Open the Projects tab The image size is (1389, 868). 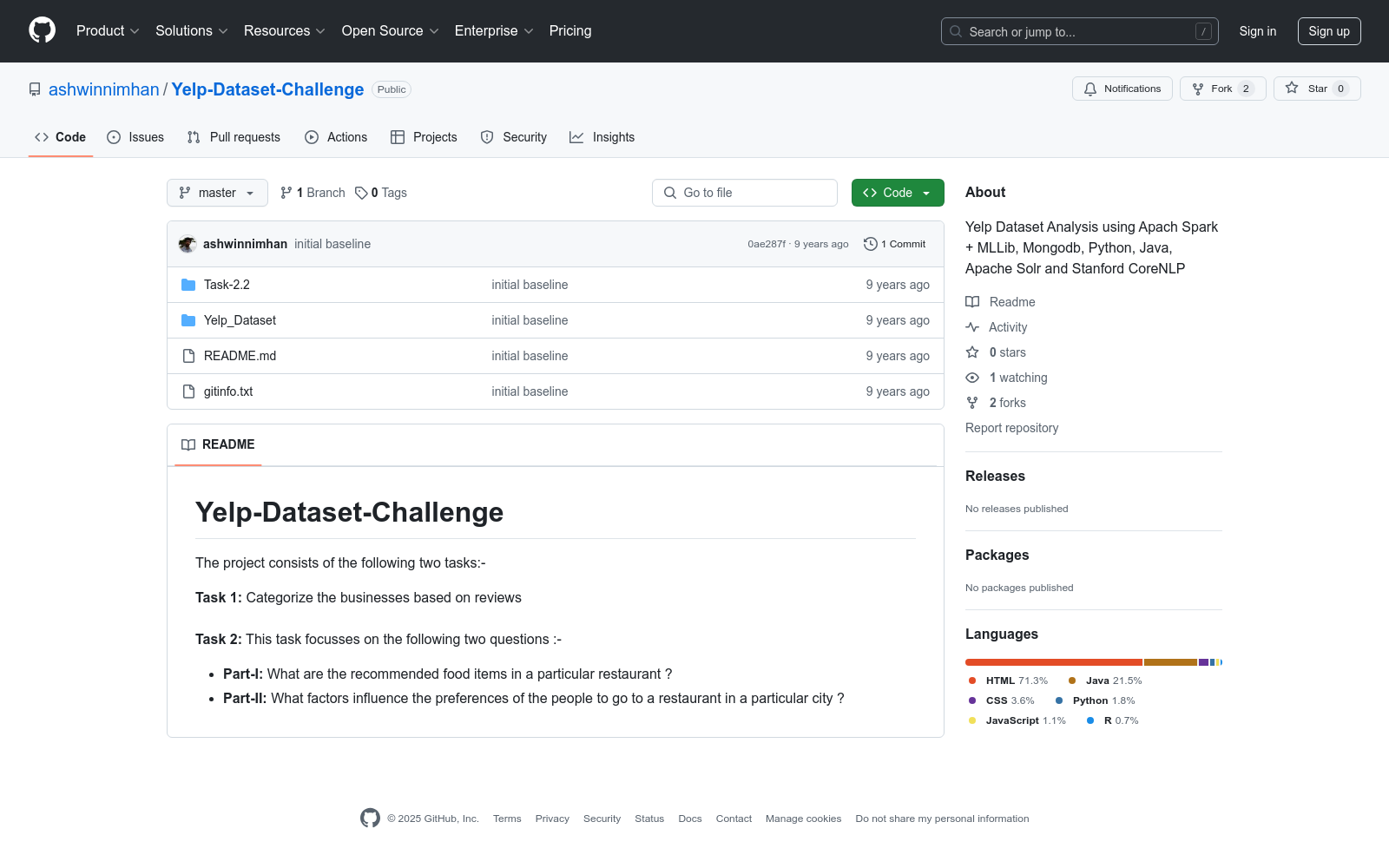(424, 137)
